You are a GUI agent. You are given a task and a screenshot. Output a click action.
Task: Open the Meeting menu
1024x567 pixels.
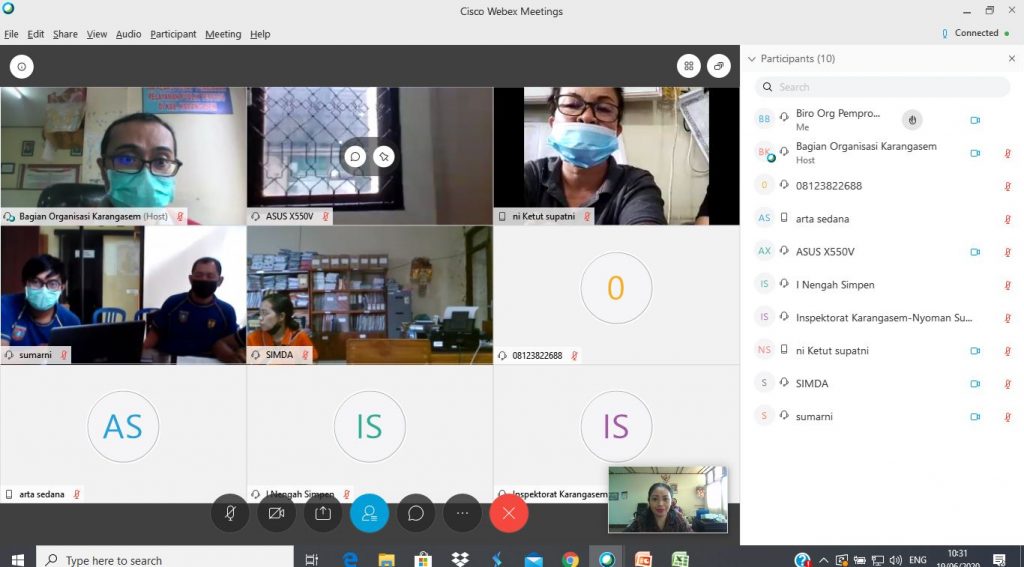coord(223,34)
